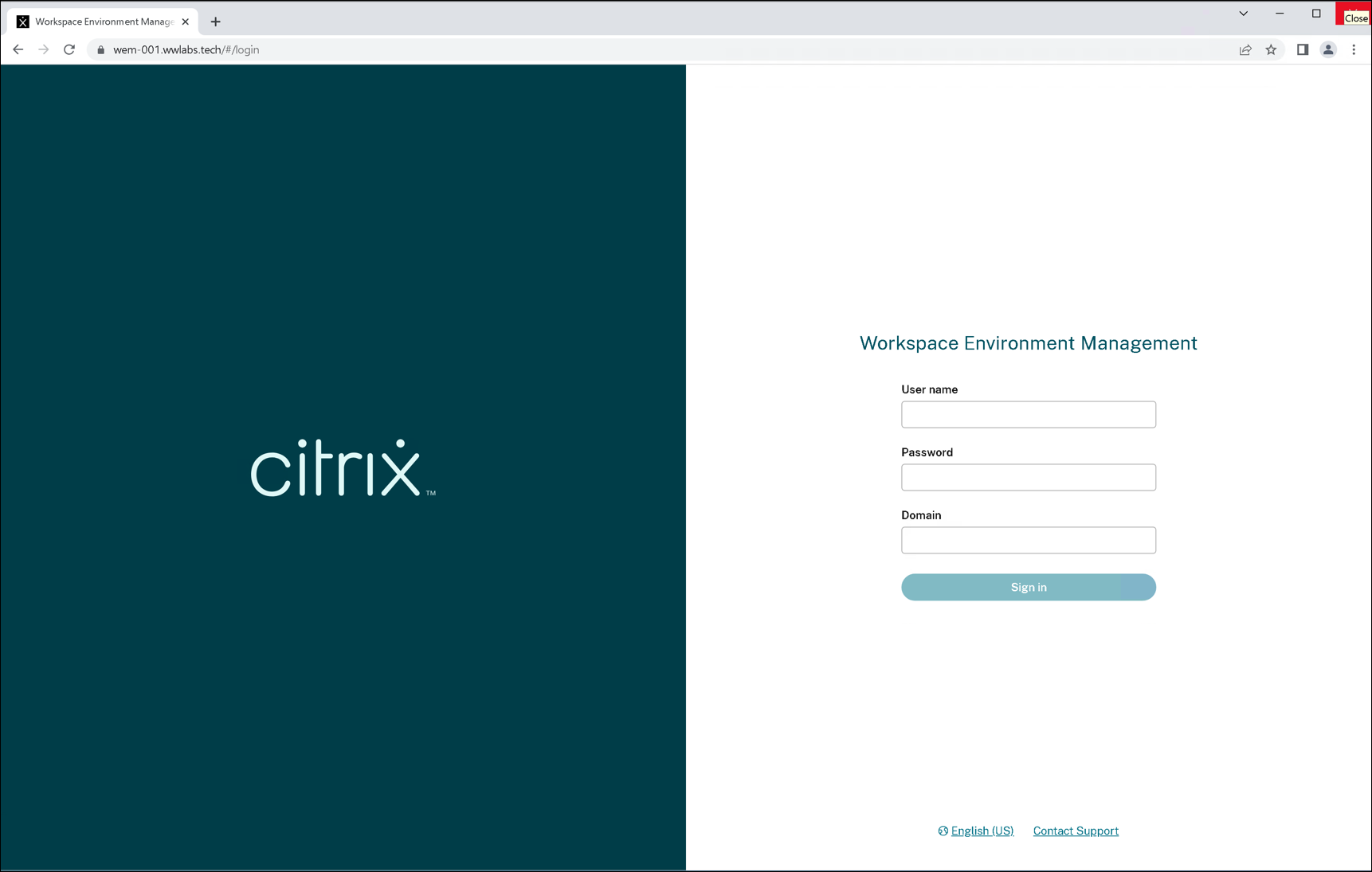Select the Workspace Environment Management tab
The width and height of the screenshot is (1372, 872).
(x=103, y=22)
